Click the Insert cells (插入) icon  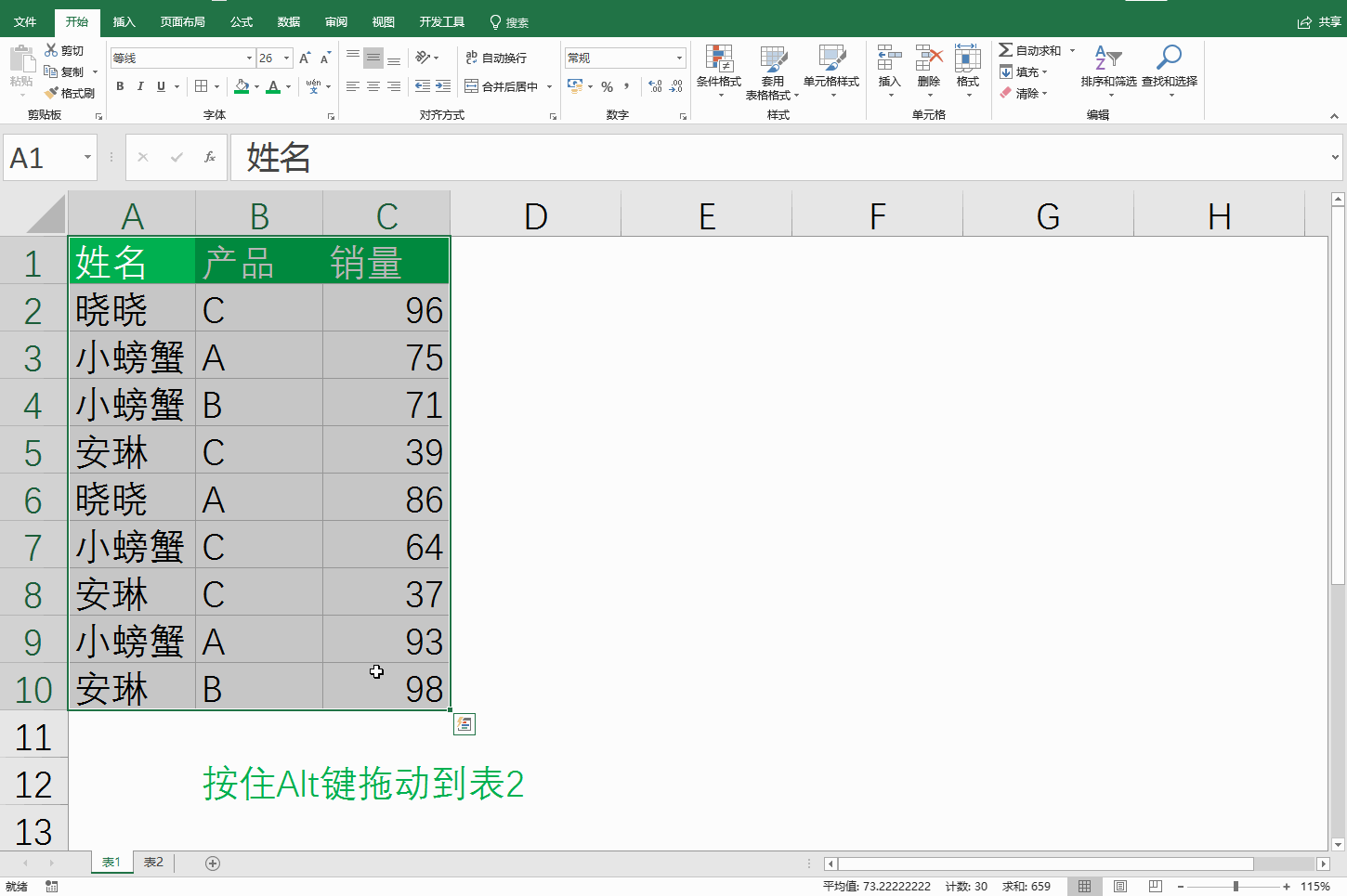click(890, 58)
